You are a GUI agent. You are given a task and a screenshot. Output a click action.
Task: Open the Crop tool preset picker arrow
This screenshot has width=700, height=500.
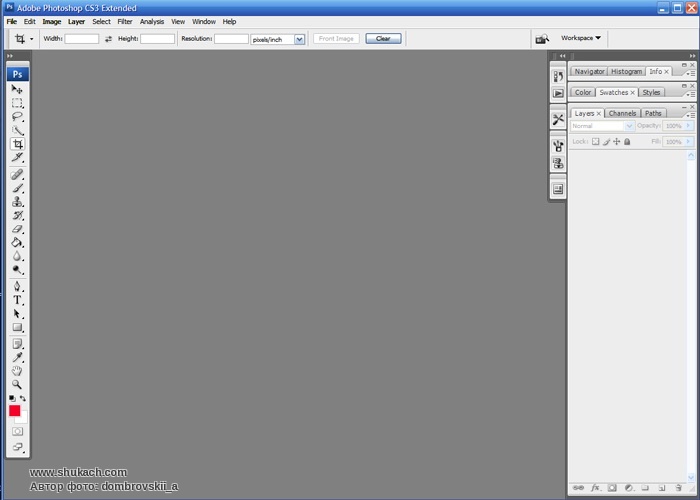point(31,39)
